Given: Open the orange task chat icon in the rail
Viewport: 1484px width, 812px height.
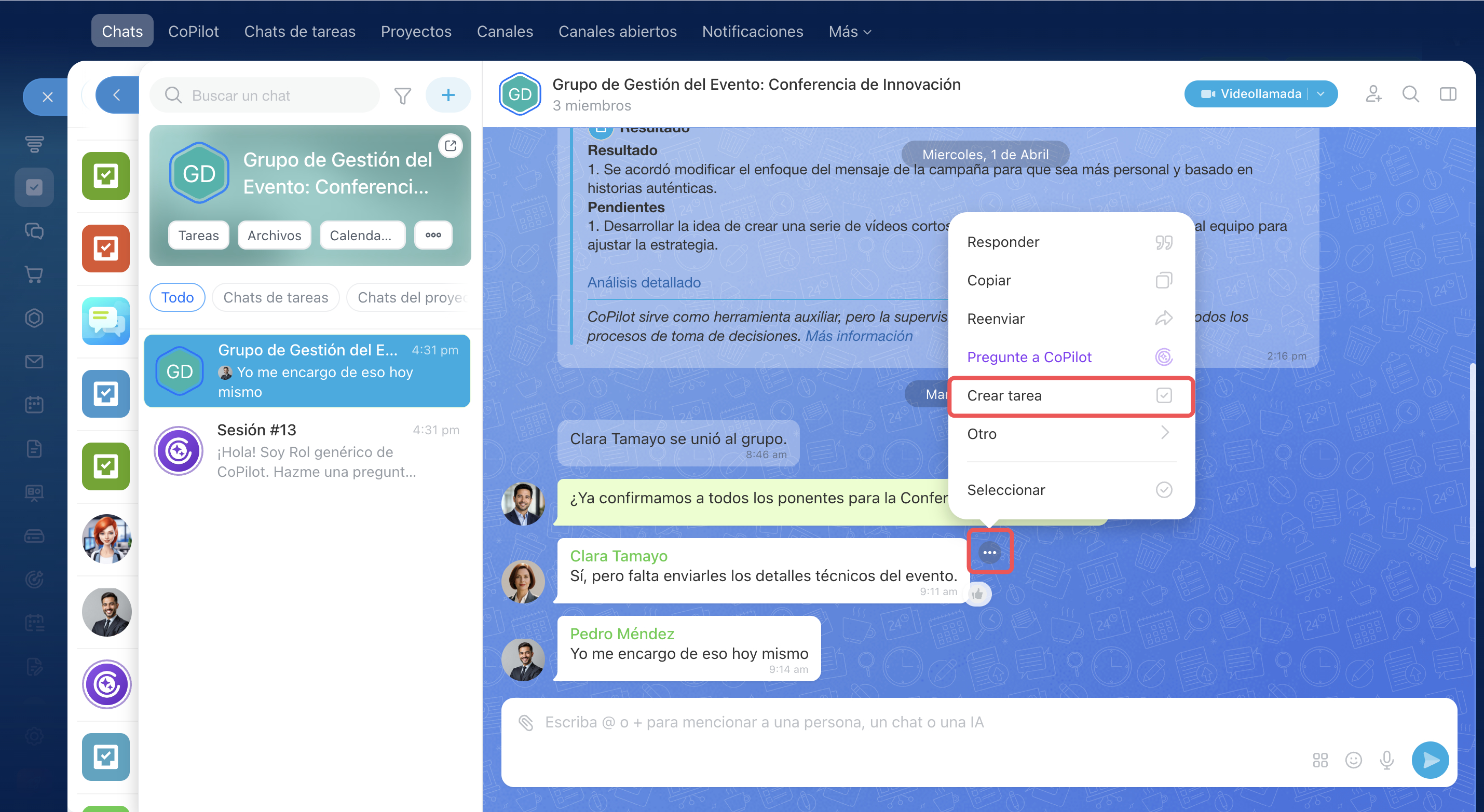Looking at the screenshot, I should click(106, 248).
